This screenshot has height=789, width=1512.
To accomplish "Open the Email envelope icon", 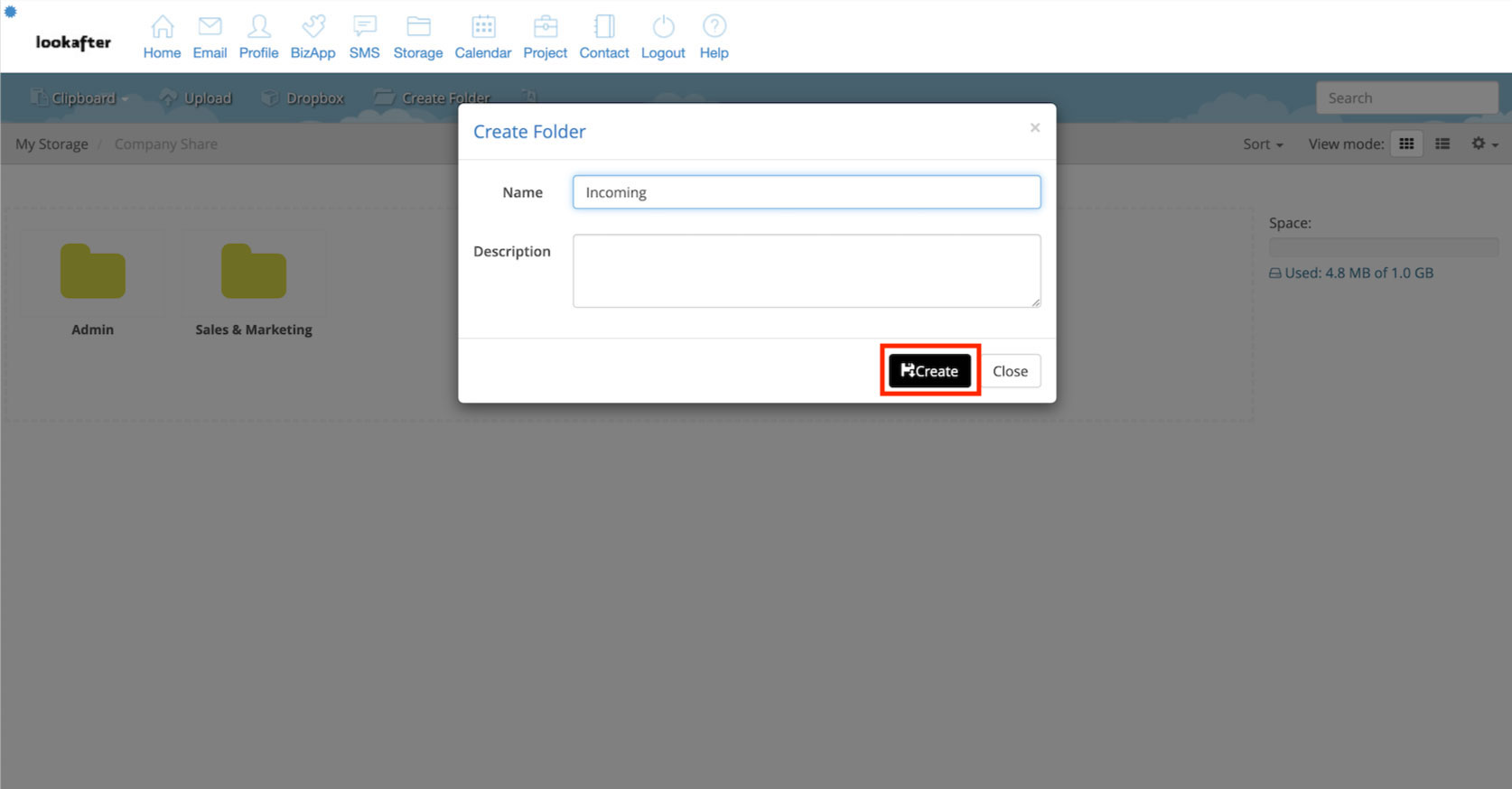I will click(210, 27).
